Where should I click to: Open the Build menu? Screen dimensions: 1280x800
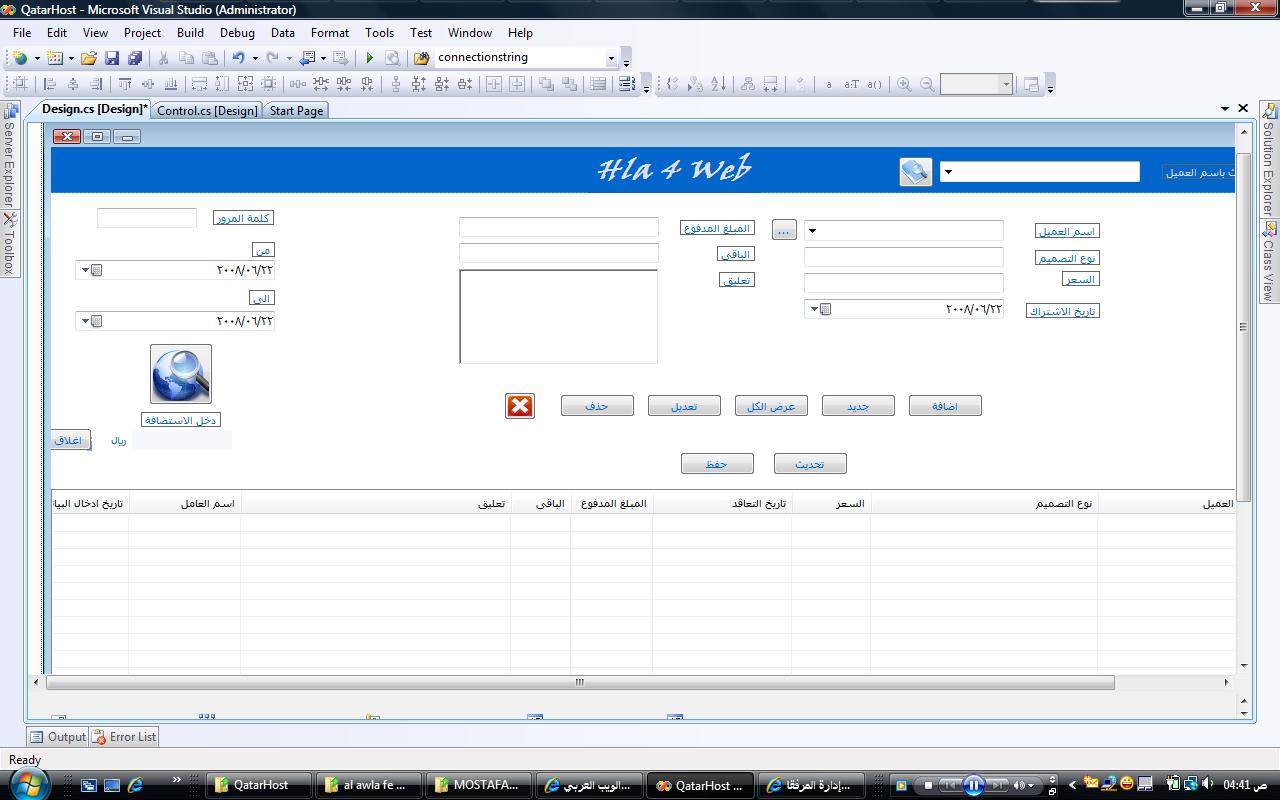[x=190, y=32]
